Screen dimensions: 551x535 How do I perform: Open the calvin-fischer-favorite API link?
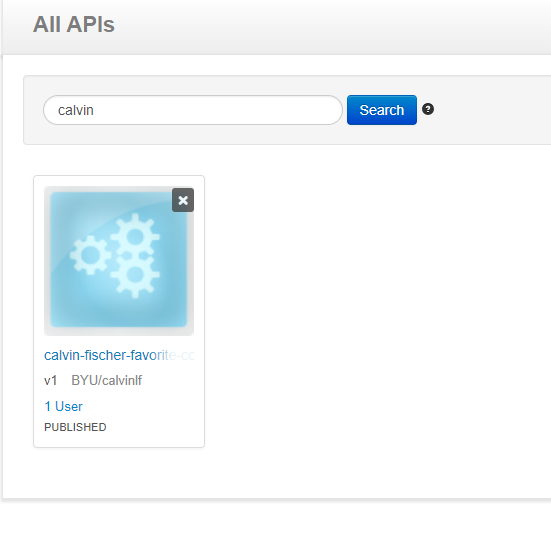pos(119,355)
